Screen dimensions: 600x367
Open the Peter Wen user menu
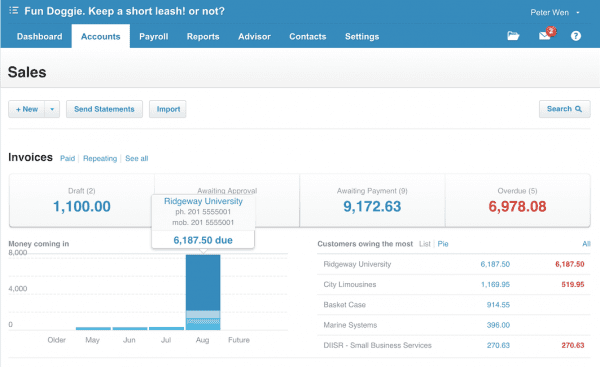(554, 13)
